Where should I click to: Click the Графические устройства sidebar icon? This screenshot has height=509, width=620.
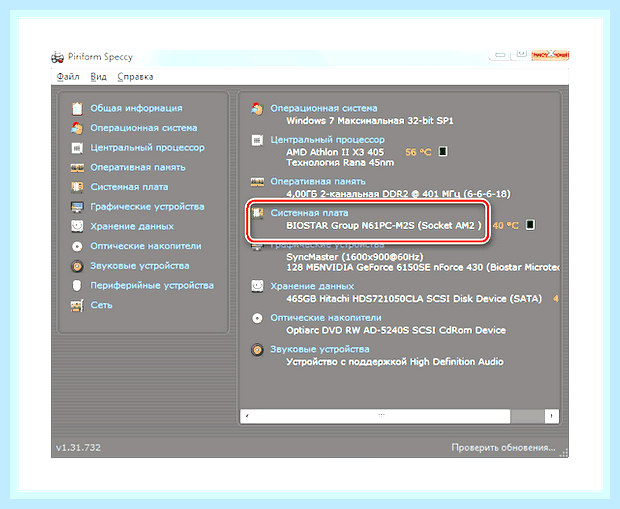tap(77, 207)
